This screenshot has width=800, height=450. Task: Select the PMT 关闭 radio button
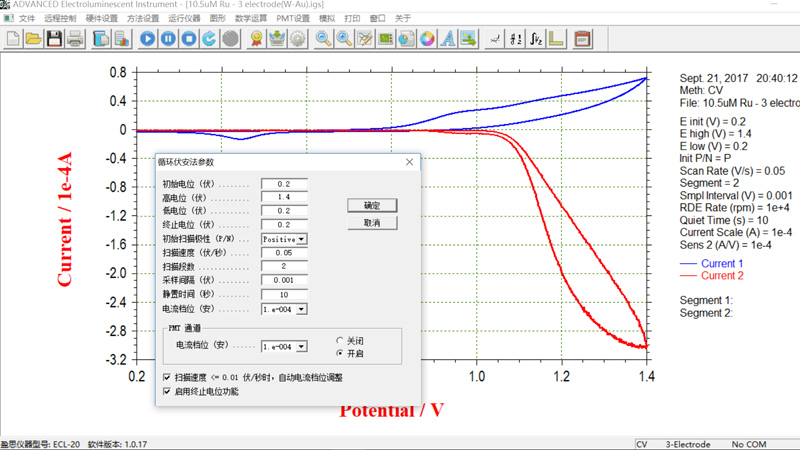341,341
